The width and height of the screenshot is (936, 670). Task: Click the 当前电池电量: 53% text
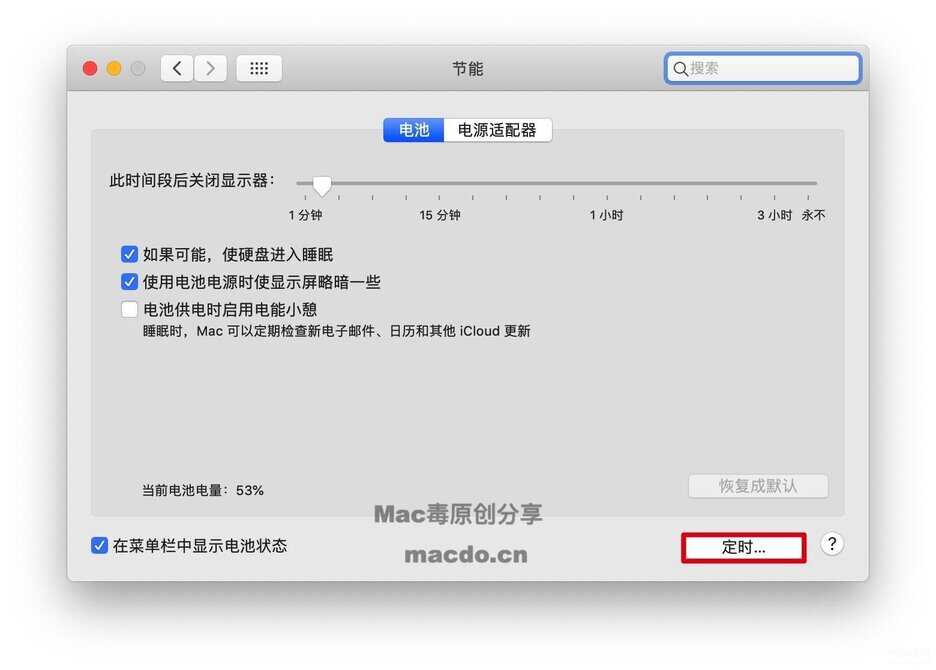click(x=202, y=490)
